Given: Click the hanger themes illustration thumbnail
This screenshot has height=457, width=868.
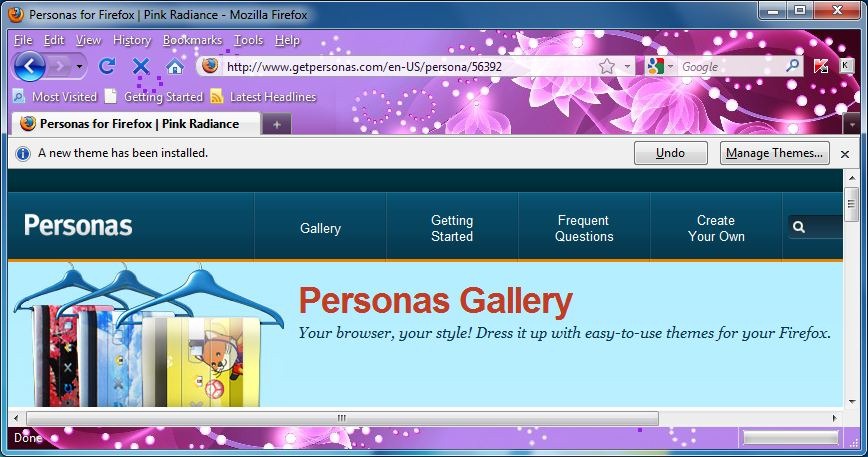Looking at the screenshot, I should click(x=148, y=336).
